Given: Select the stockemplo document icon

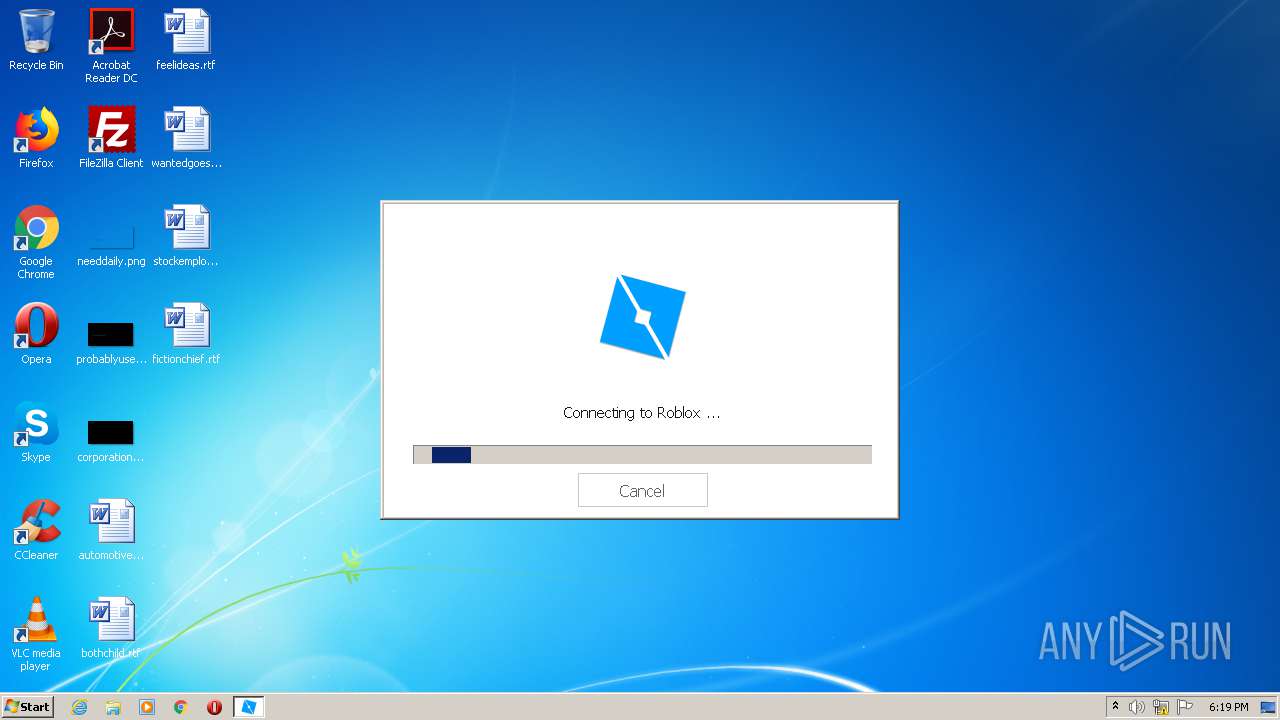Looking at the screenshot, I should pyautogui.click(x=186, y=236).
